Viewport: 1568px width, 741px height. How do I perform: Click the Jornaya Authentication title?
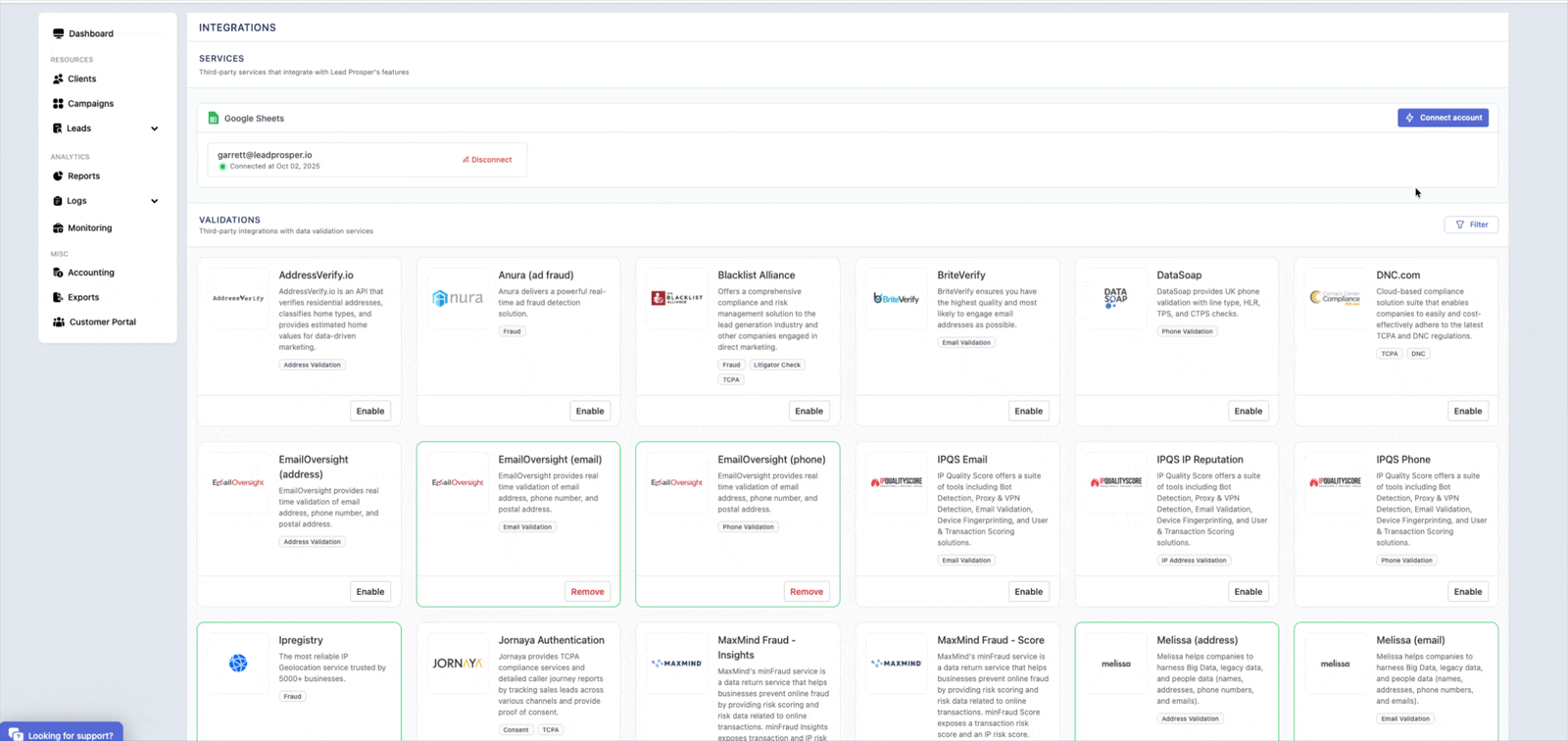(x=551, y=640)
